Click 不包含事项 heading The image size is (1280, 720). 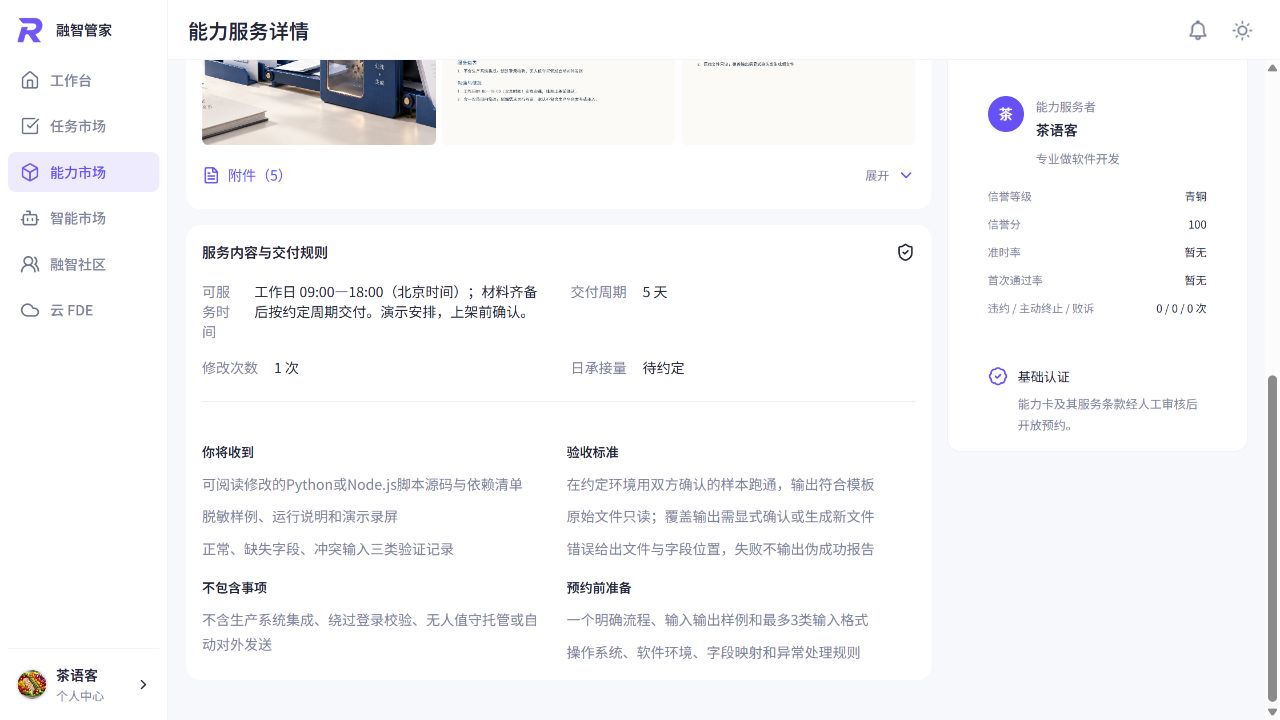[234, 588]
